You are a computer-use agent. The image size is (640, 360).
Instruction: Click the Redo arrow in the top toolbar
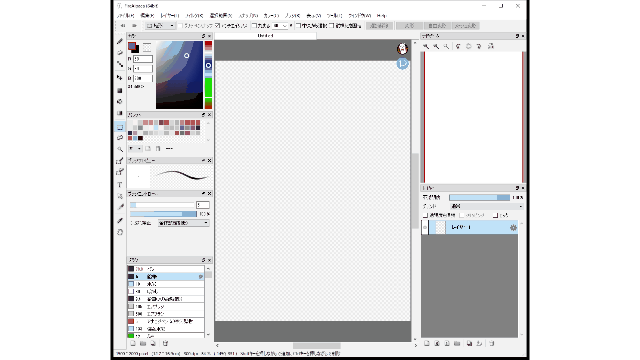[x=134, y=26]
